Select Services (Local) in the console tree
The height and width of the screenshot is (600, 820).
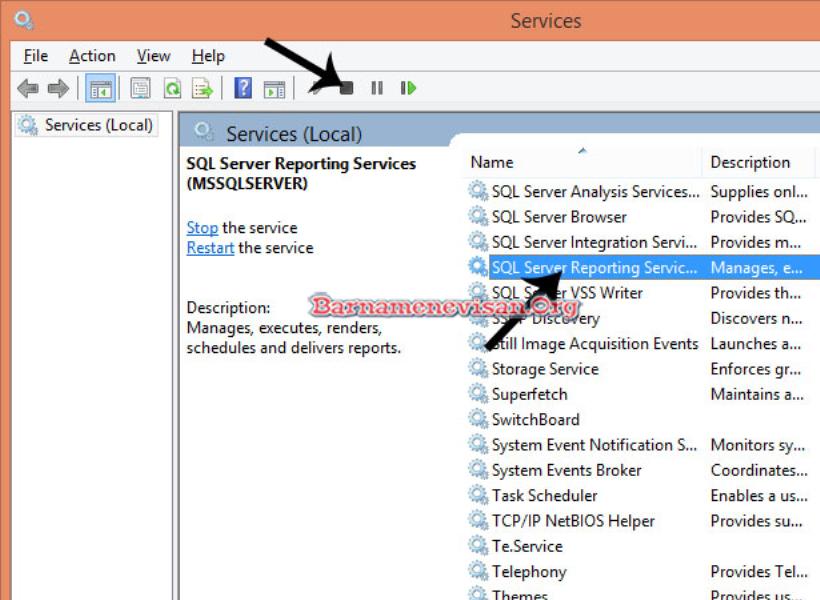click(98, 125)
